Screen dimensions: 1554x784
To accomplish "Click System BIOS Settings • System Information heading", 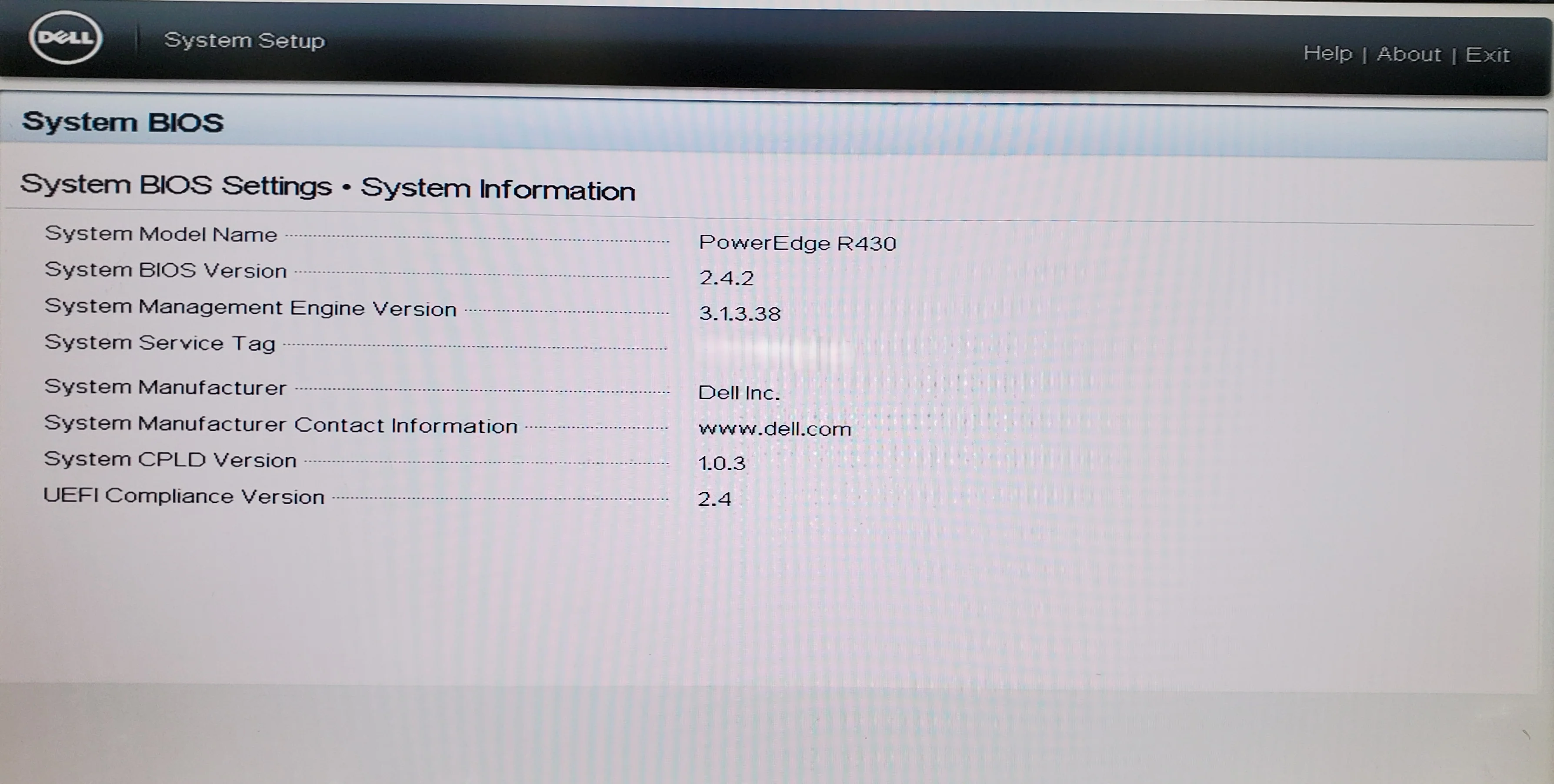I will (x=327, y=188).
